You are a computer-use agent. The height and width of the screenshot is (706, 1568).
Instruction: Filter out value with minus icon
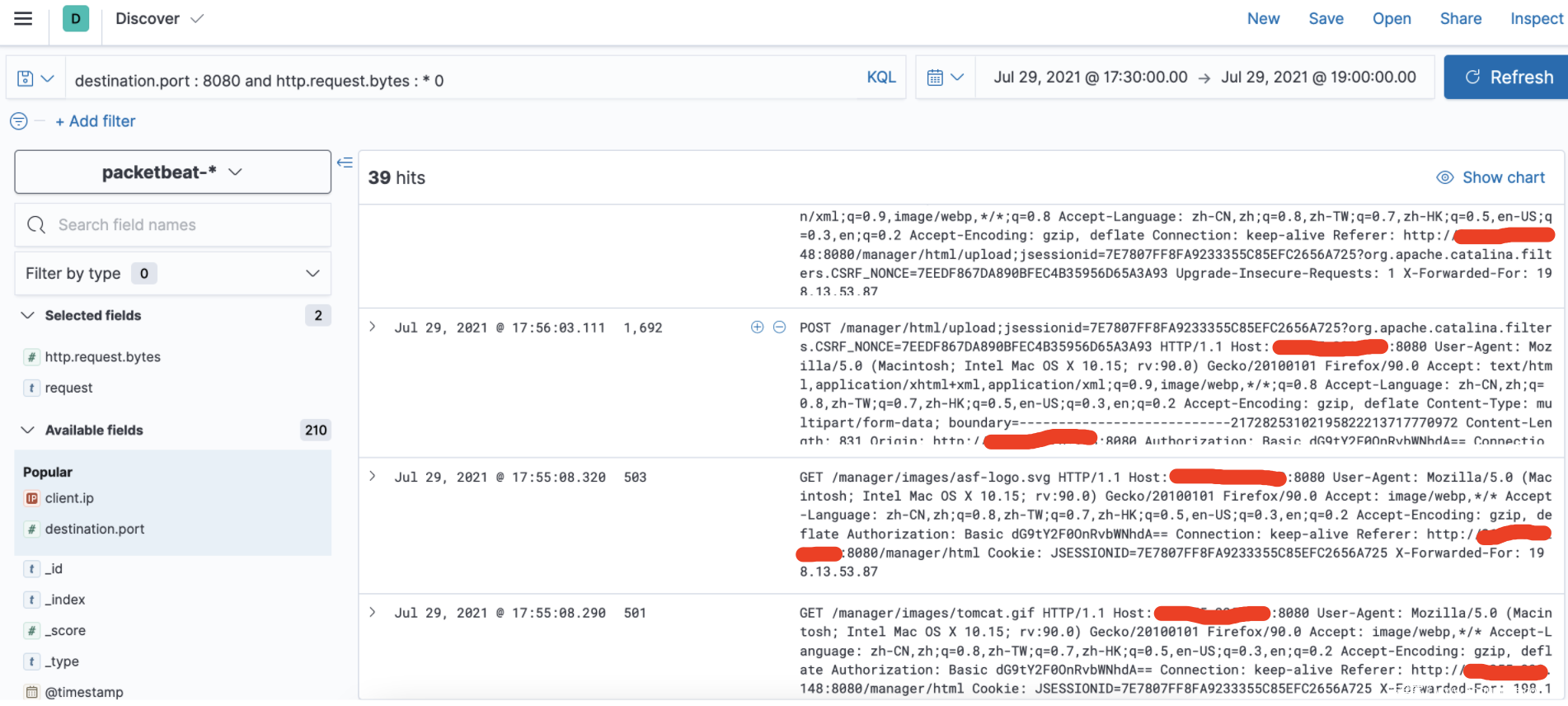[x=779, y=327]
